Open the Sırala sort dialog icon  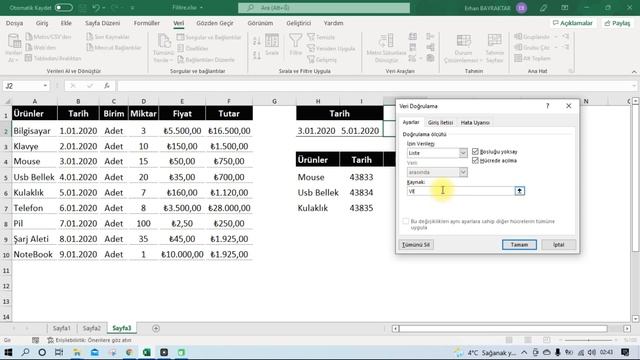[272, 41]
